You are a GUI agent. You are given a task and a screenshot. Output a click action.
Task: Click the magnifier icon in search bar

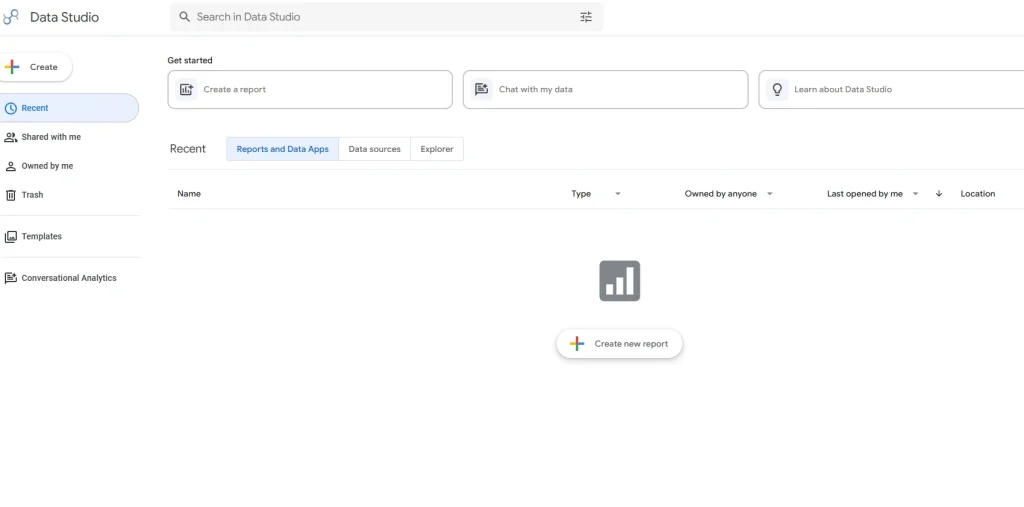click(185, 17)
